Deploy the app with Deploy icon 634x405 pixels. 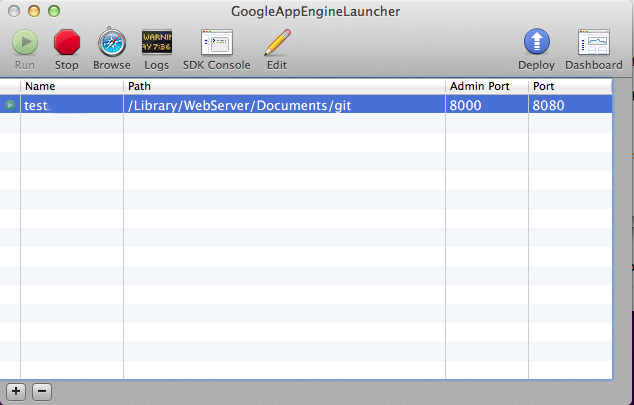pos(537,42)
